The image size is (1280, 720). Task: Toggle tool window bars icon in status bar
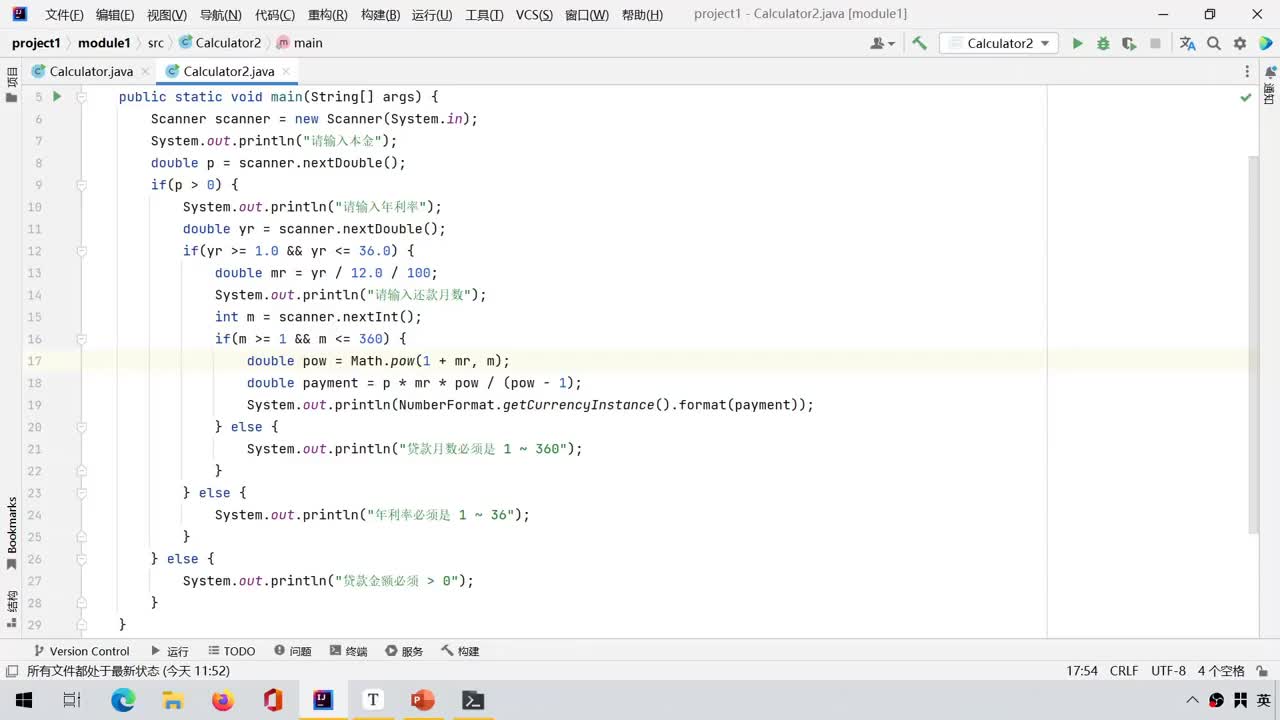[11, 671]
